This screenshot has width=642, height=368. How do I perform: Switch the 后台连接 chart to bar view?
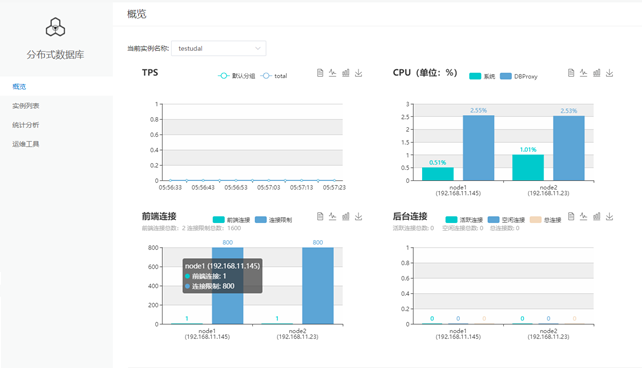597,216
